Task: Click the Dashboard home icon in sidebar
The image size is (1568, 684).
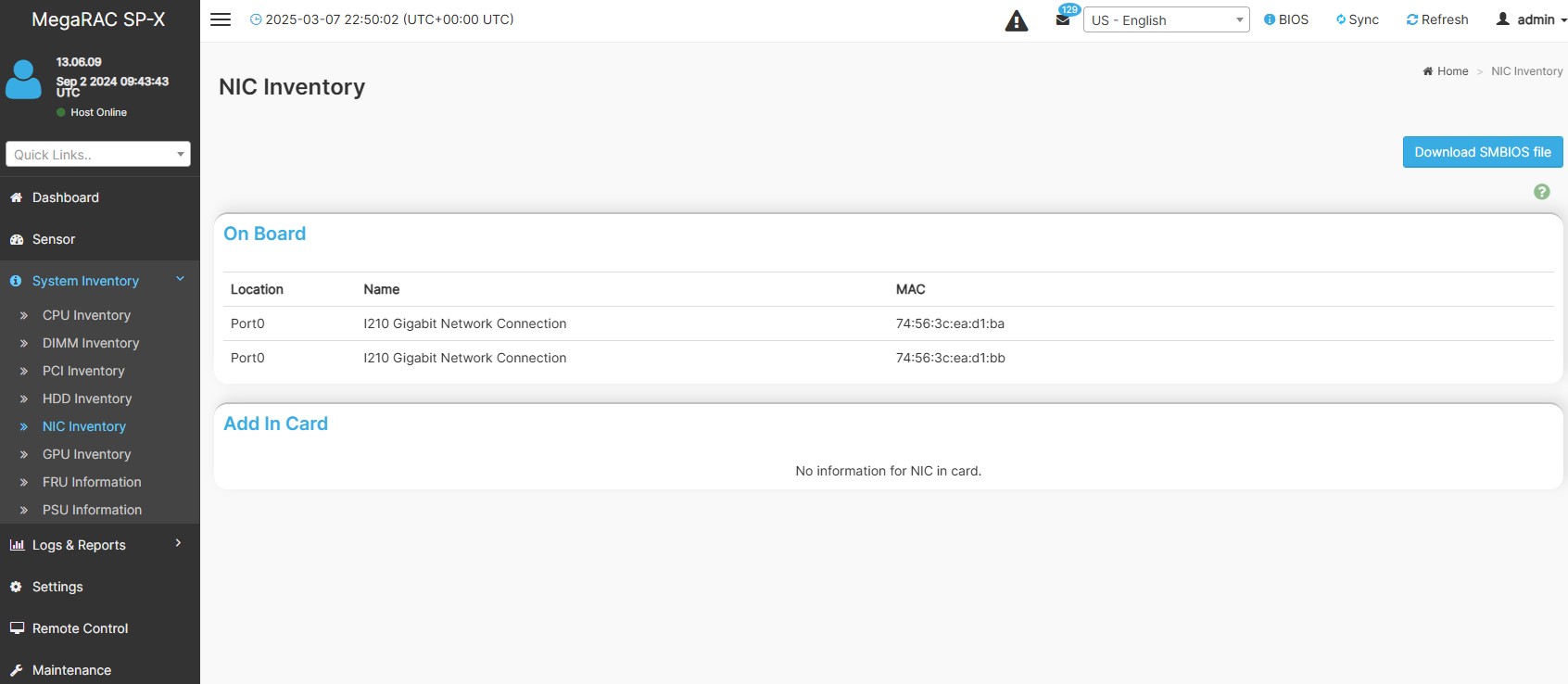Action: pyautogui.click(x=16, y=197)
